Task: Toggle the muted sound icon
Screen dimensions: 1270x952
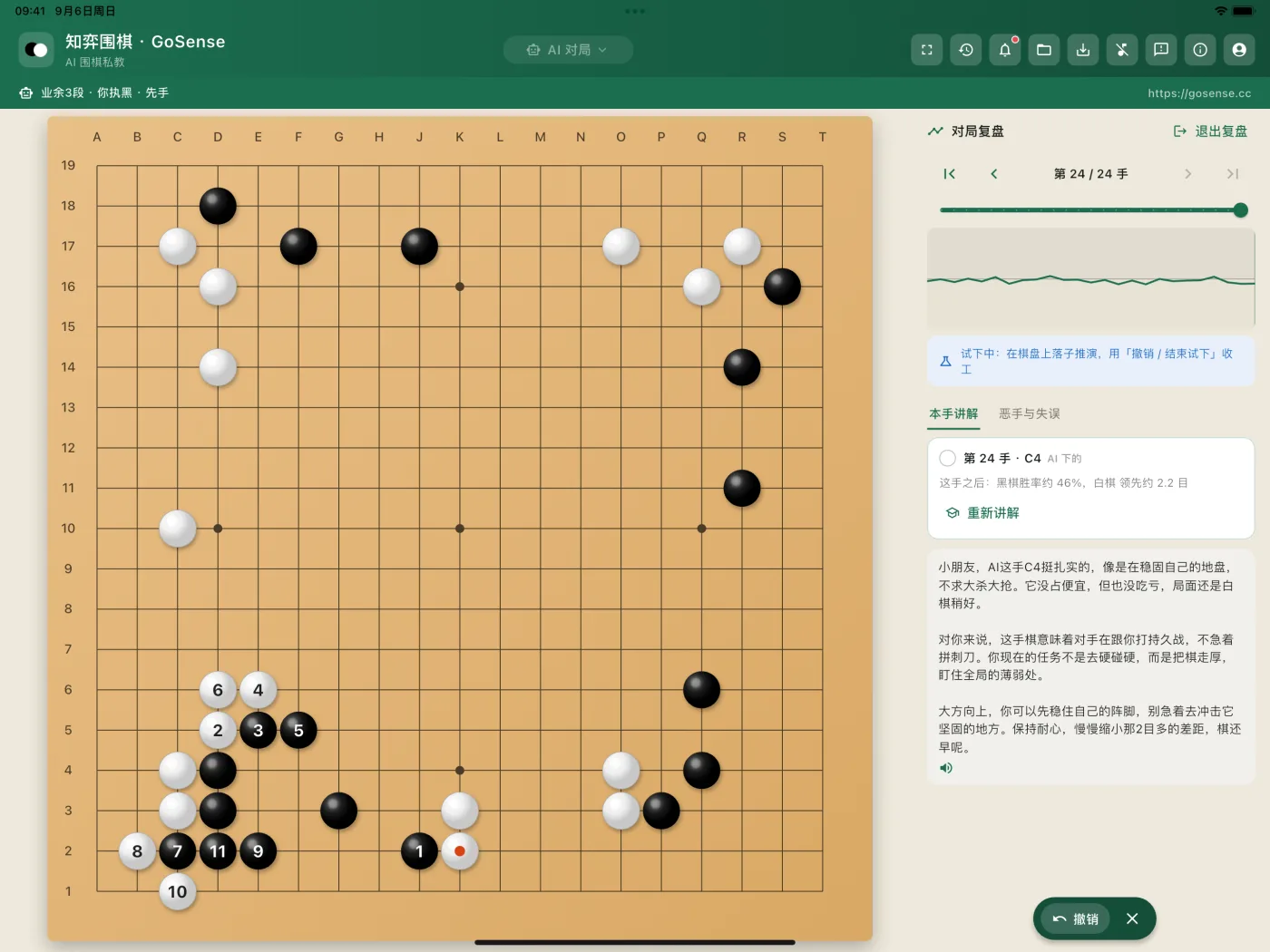Action: pos(1122,50)
